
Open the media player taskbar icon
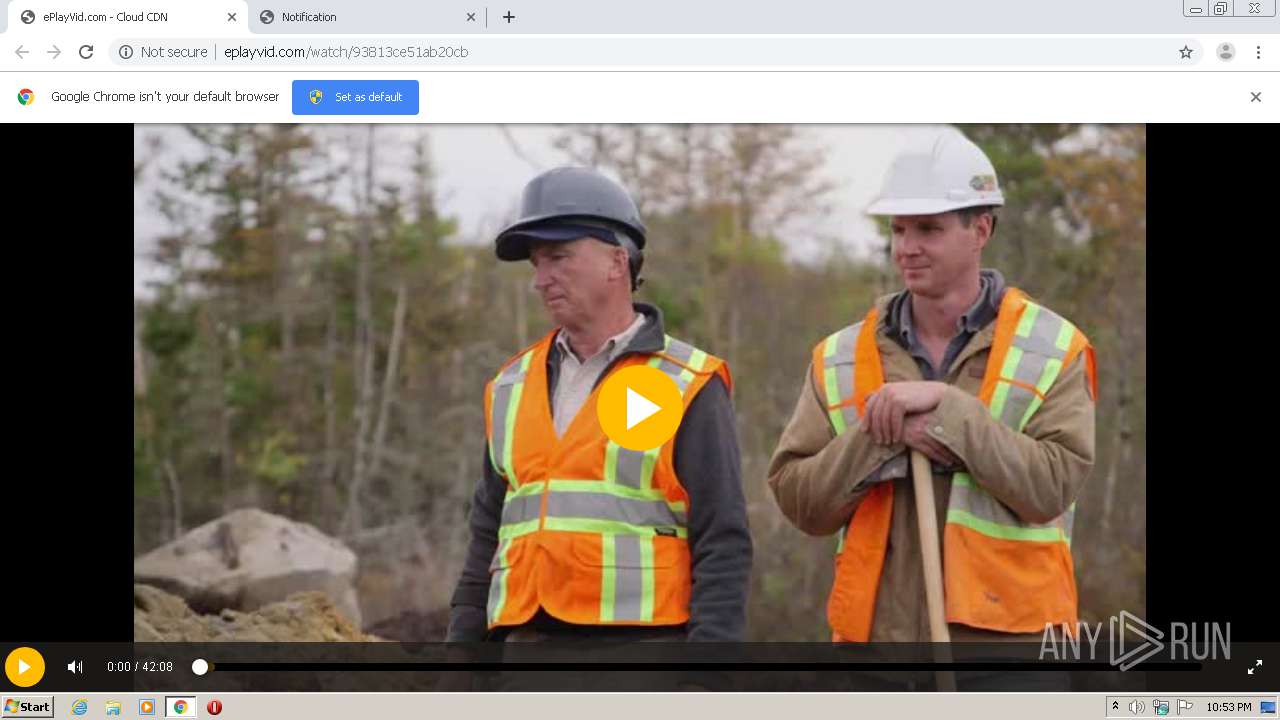point(147,707)
